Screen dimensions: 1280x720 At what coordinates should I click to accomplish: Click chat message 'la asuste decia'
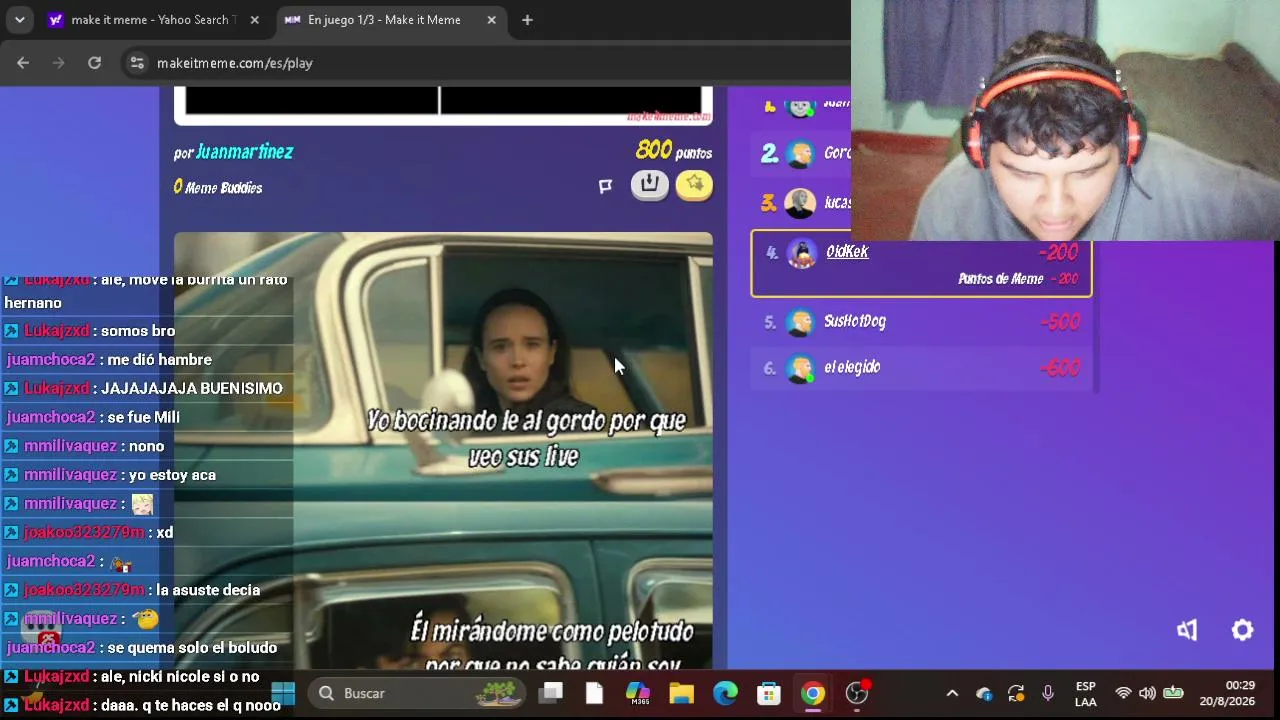pos(209,590)
